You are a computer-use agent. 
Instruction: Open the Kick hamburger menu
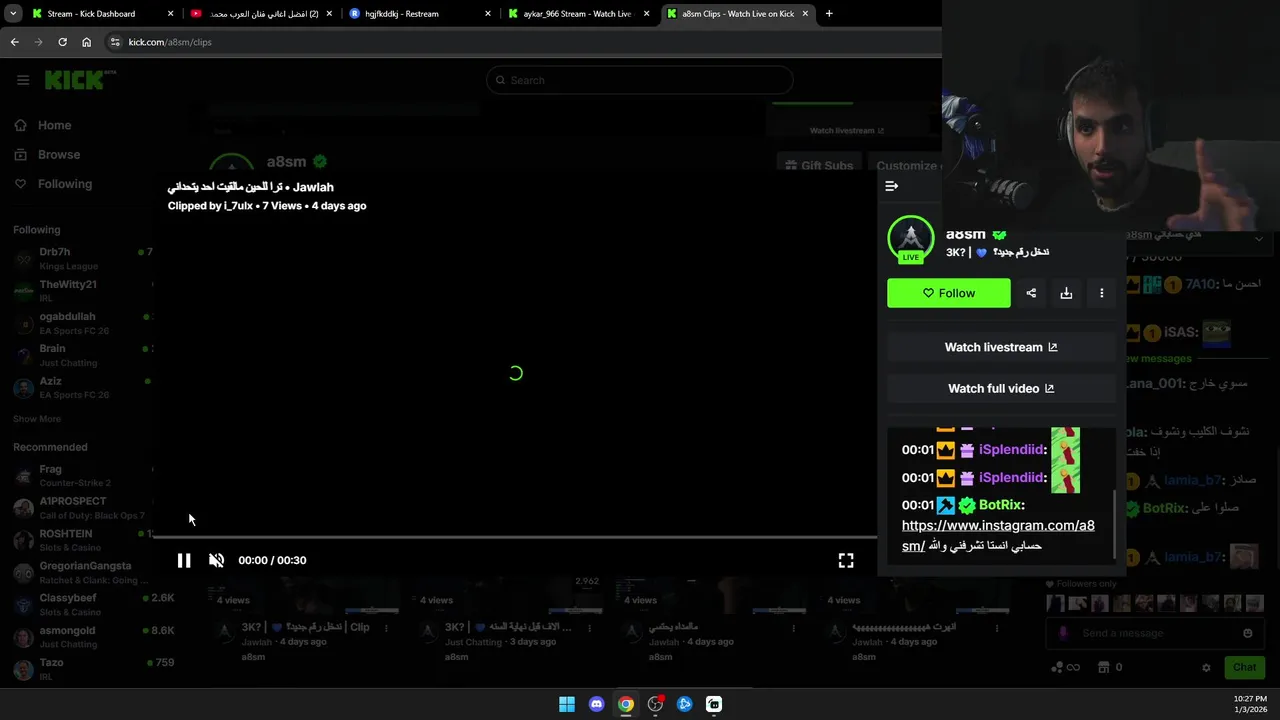tap(23, 80)
